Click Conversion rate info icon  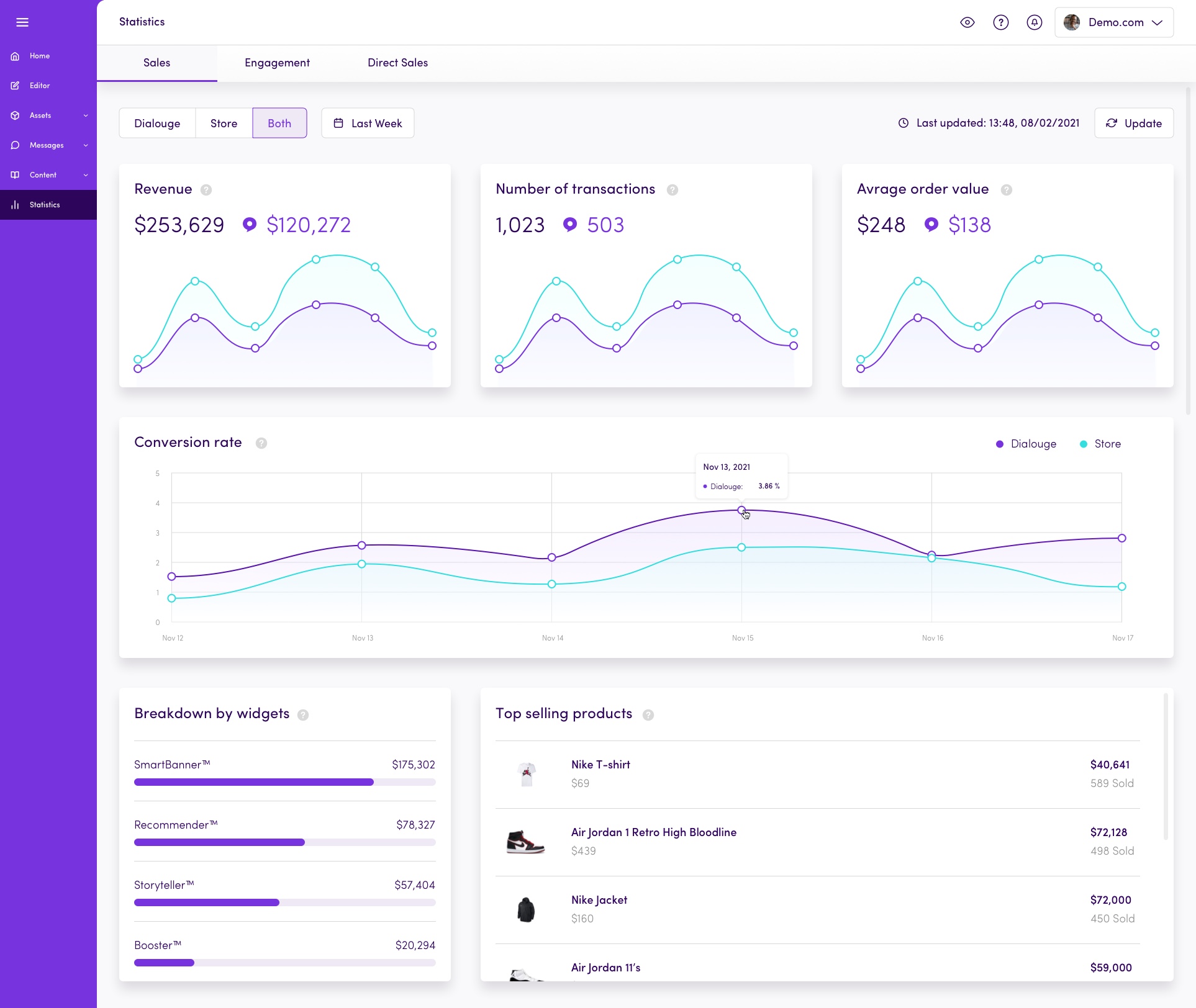261,443
